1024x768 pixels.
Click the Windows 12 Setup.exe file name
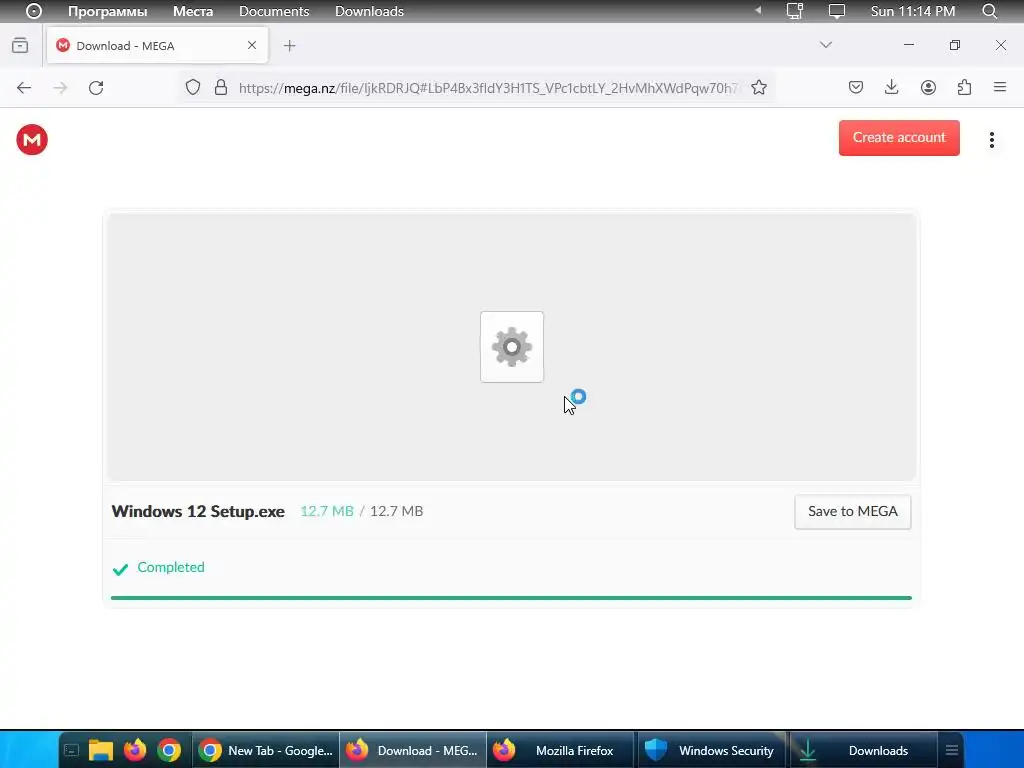[198, 511]
